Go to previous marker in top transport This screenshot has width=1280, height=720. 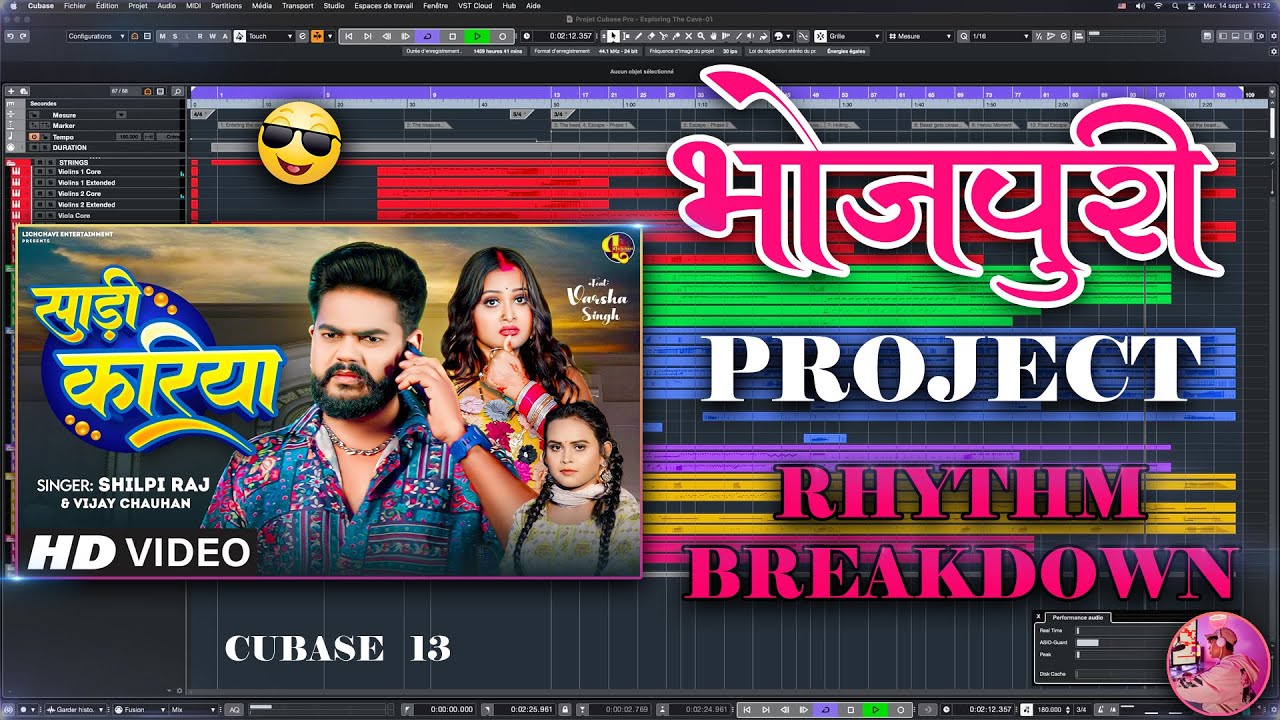(349, 36)
